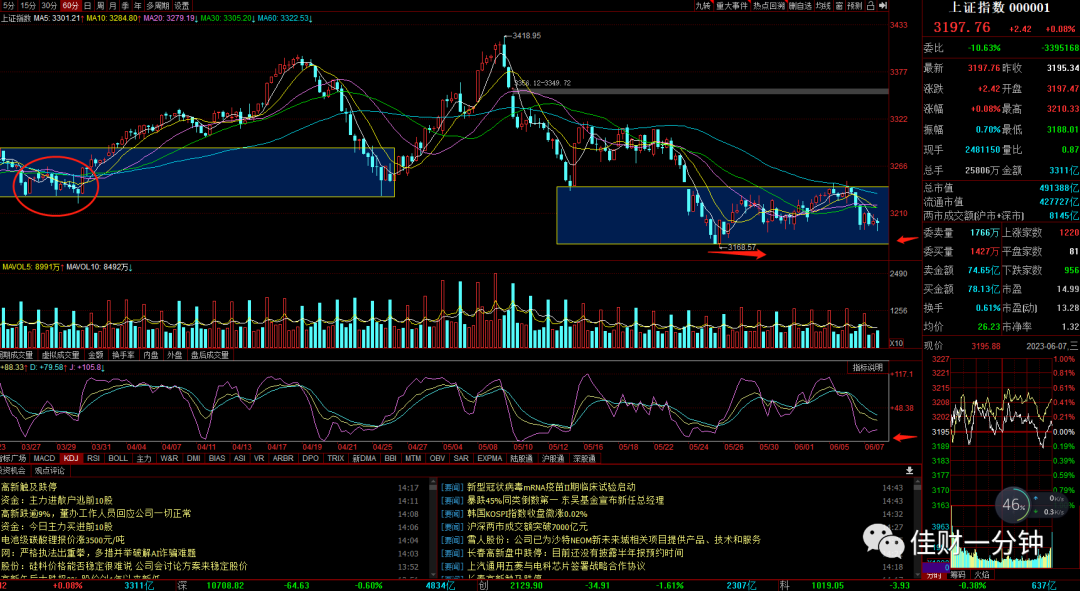Open news 沪深两市成交额突破7000亿元
Screen dimensions: 1080x591
tap(527, 527)
